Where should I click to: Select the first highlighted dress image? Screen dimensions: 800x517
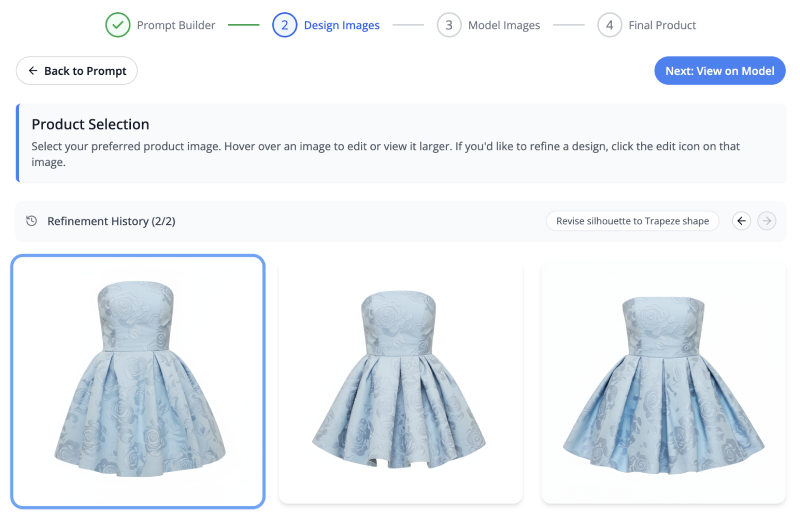[138, 381]
